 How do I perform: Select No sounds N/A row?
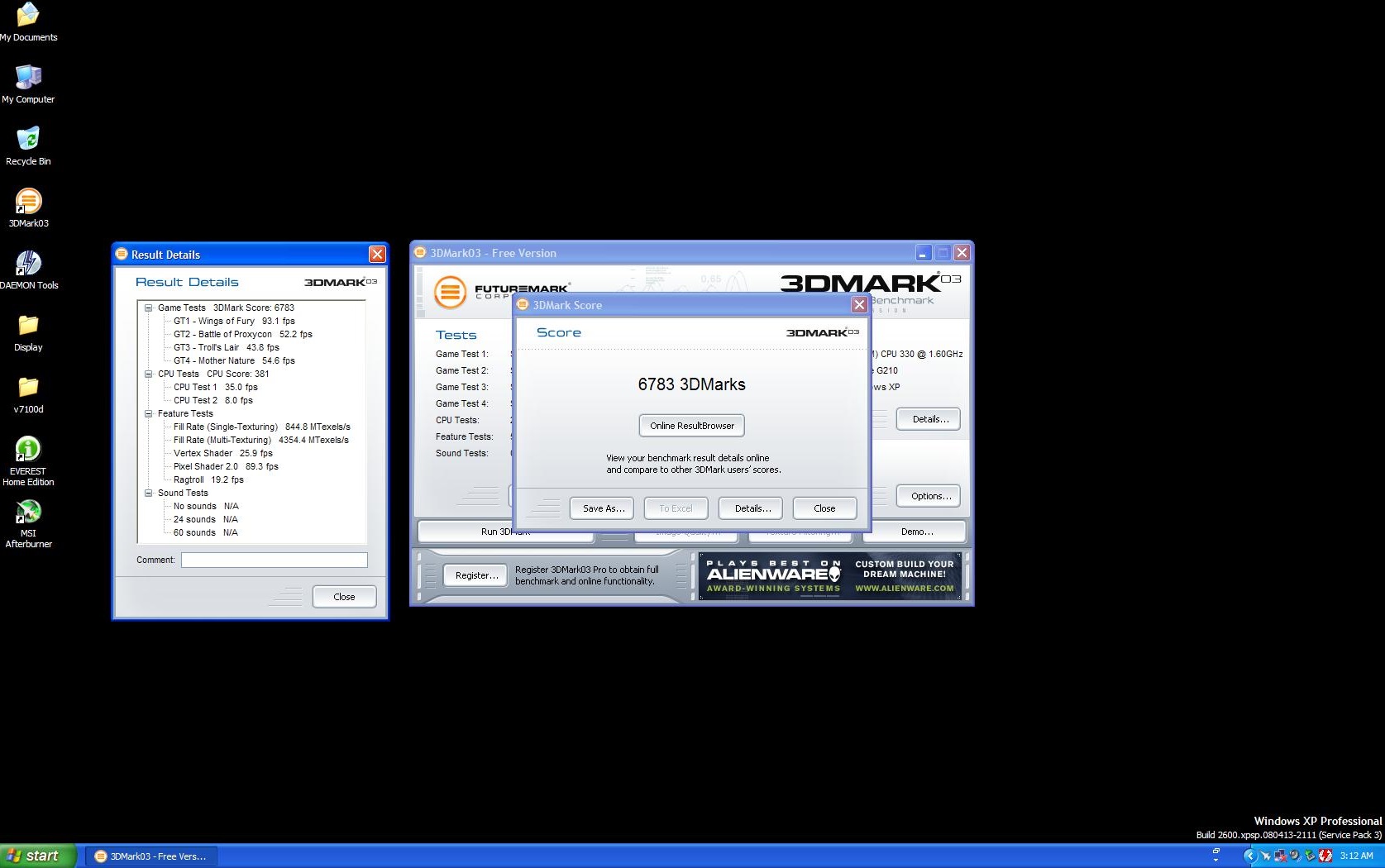[206, 506]
